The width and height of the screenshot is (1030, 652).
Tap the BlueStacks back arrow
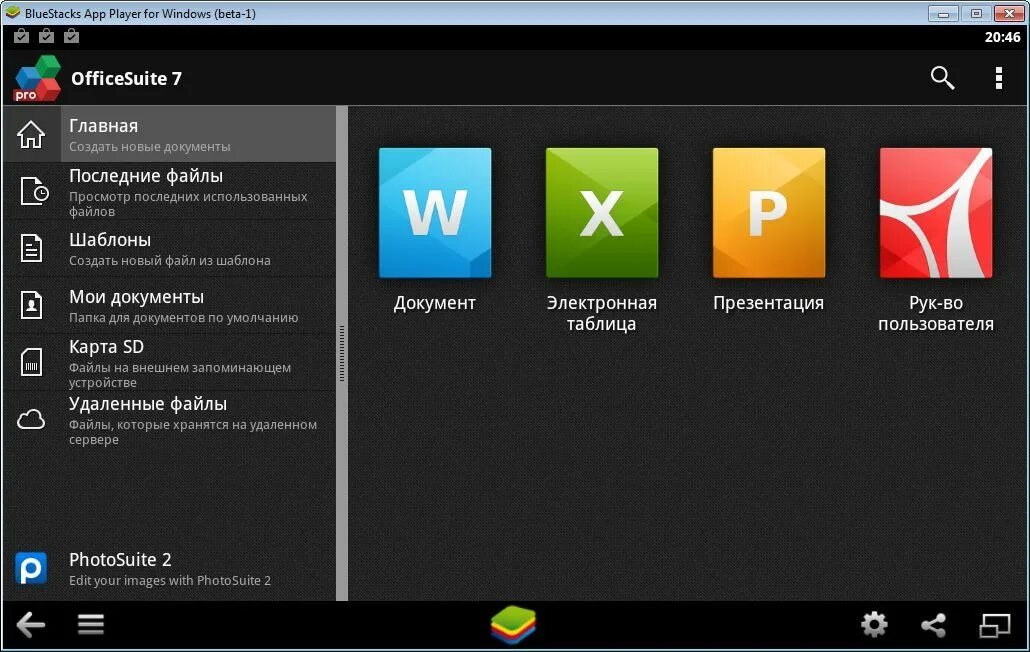30,624
